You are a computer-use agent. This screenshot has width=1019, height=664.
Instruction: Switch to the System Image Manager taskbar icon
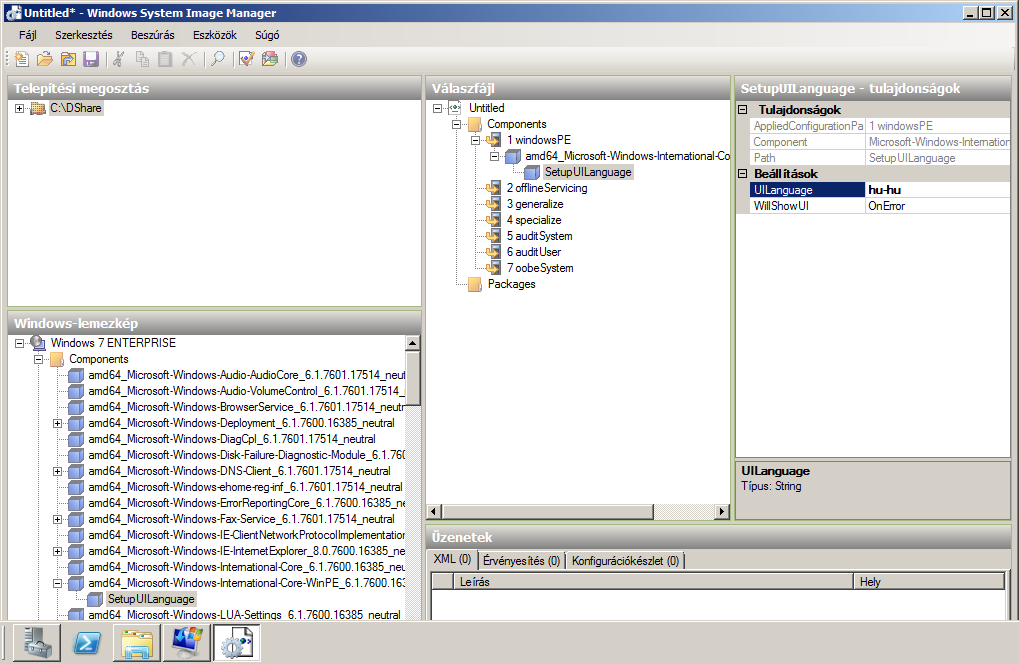point(237,643)
